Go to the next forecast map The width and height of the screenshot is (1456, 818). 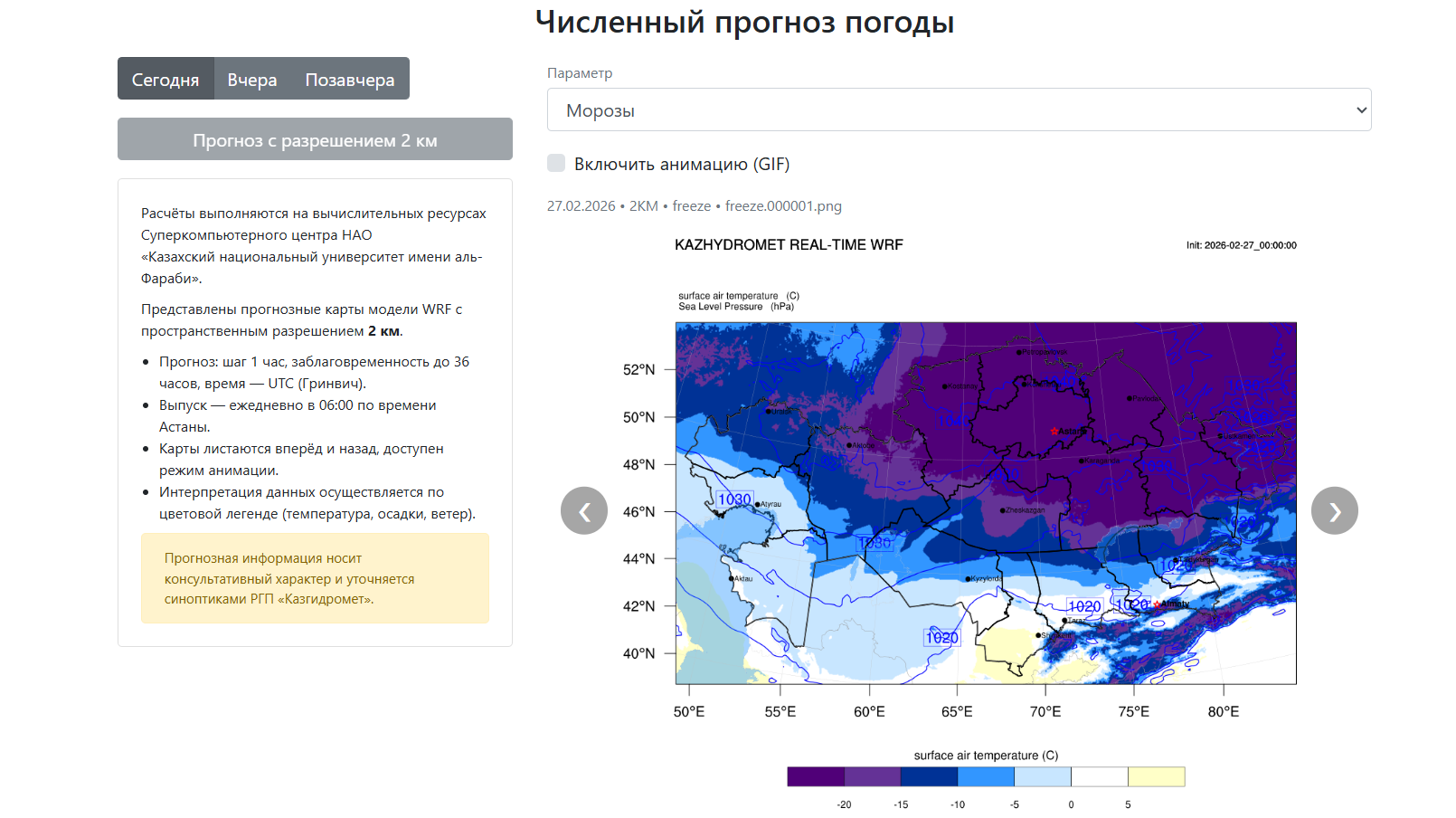click(1334, 511)
